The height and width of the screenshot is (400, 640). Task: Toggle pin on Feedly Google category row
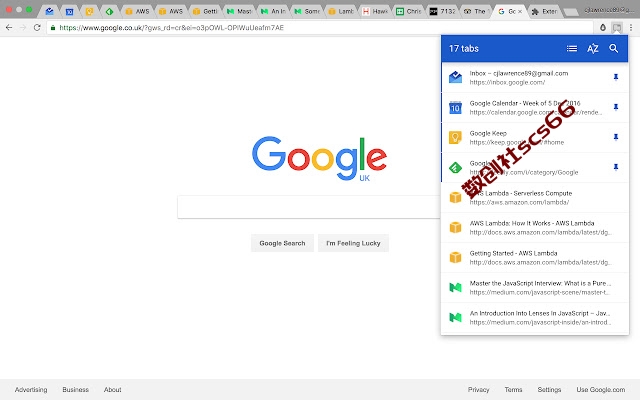coord(616,167)
